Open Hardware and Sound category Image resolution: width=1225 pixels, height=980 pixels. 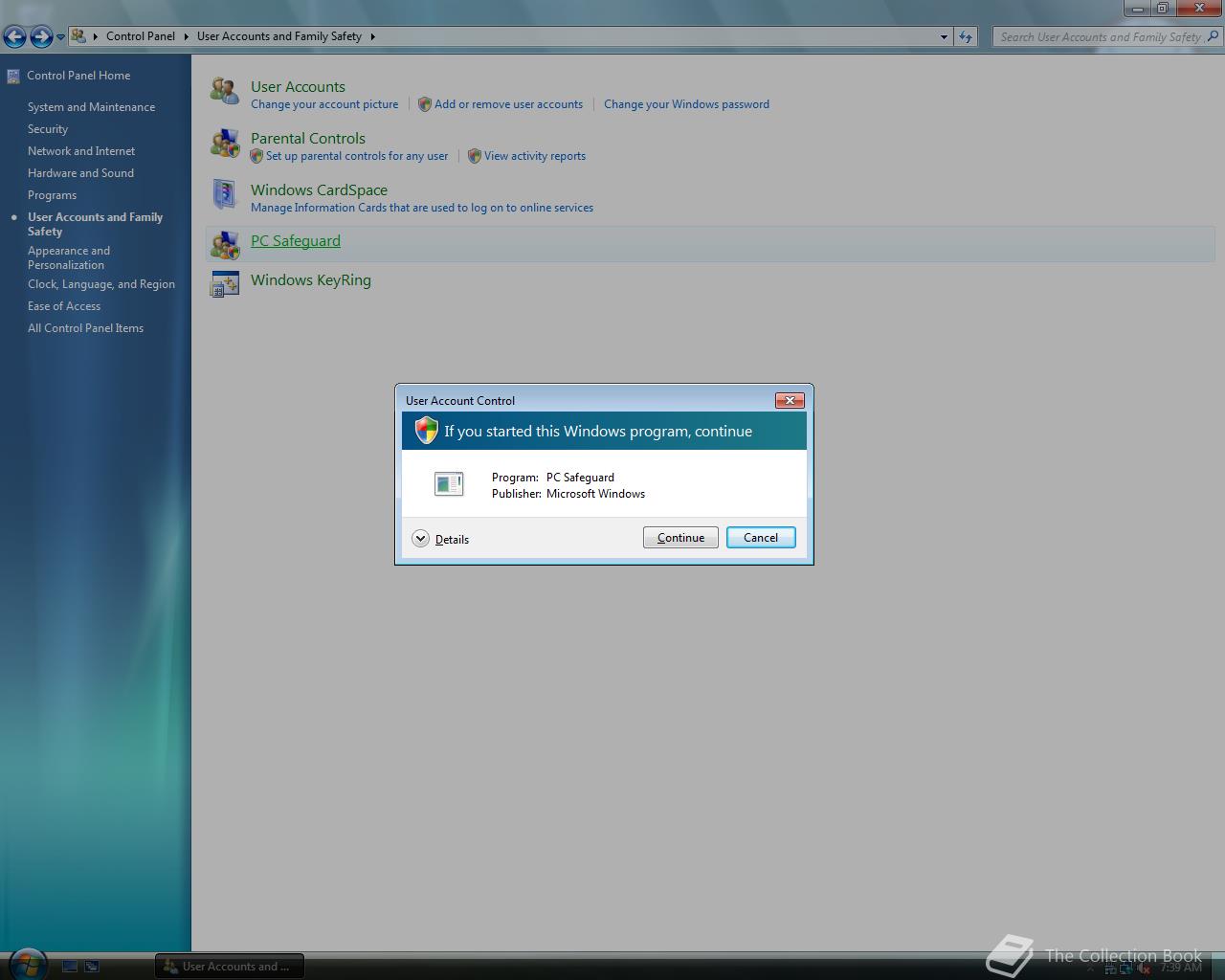tap(80, 173)
